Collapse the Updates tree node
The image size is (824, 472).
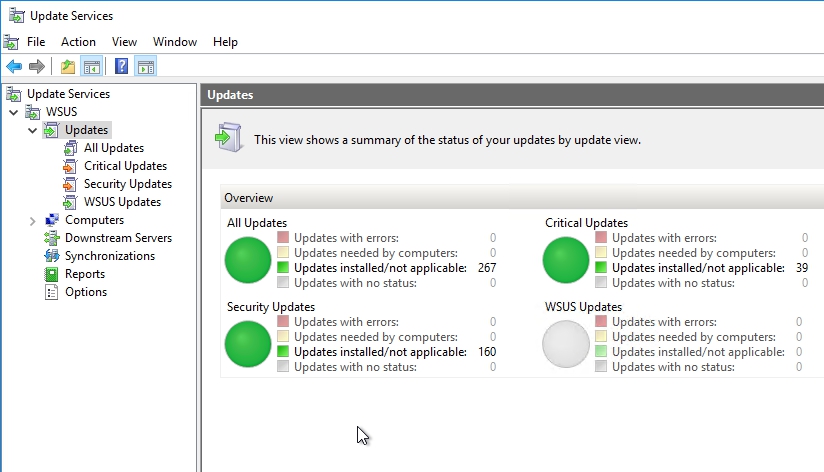[x=33, y=131]
